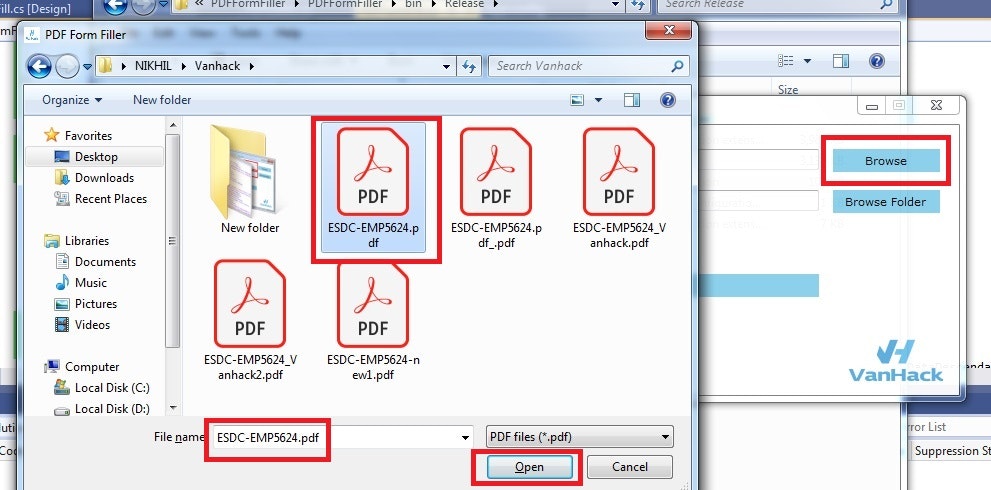This screenshot has width=991, height=490.
Task: Change the file view icon style
Action: pos(576,100)
